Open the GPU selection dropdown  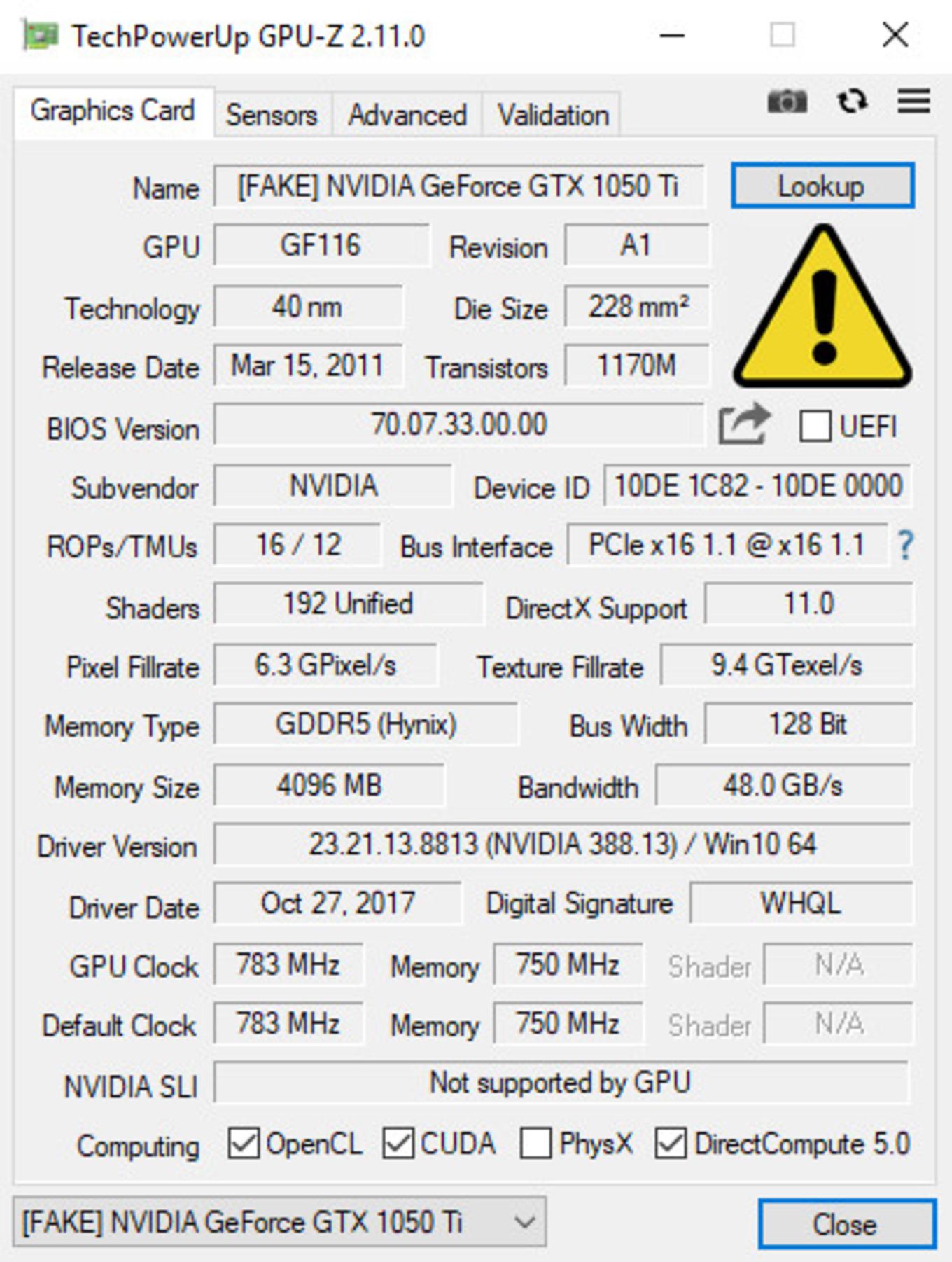[x=279, y=1221]
